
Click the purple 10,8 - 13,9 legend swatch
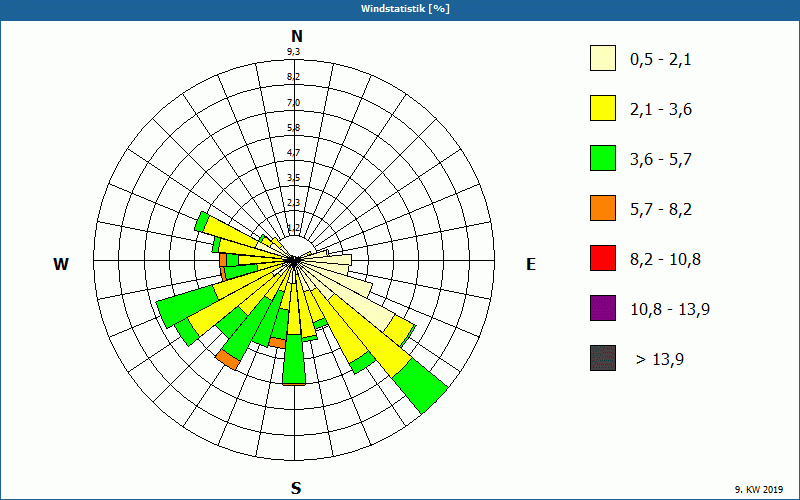click(x=603, y=308)
